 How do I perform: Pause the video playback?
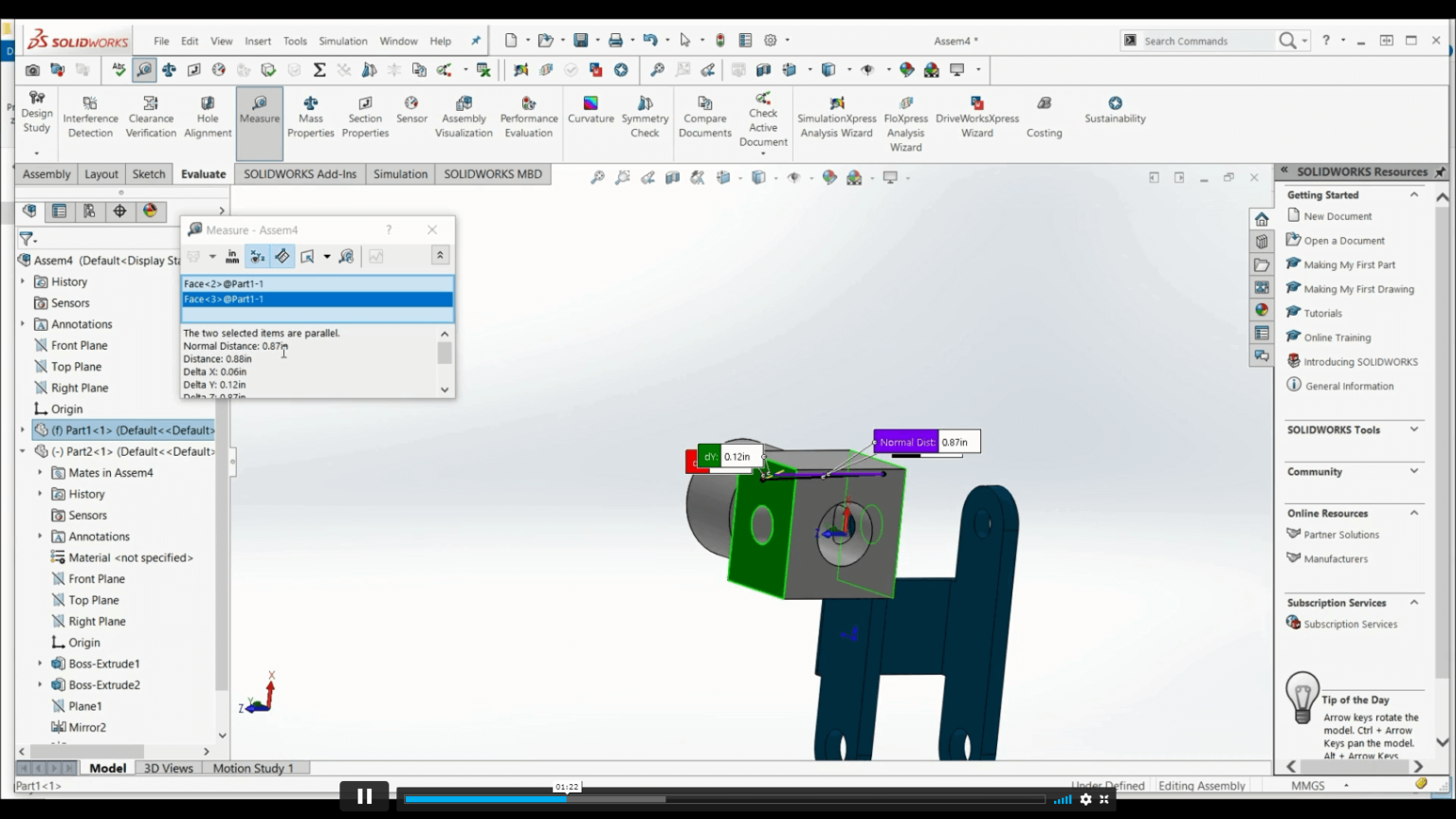[x=364, y=795]
